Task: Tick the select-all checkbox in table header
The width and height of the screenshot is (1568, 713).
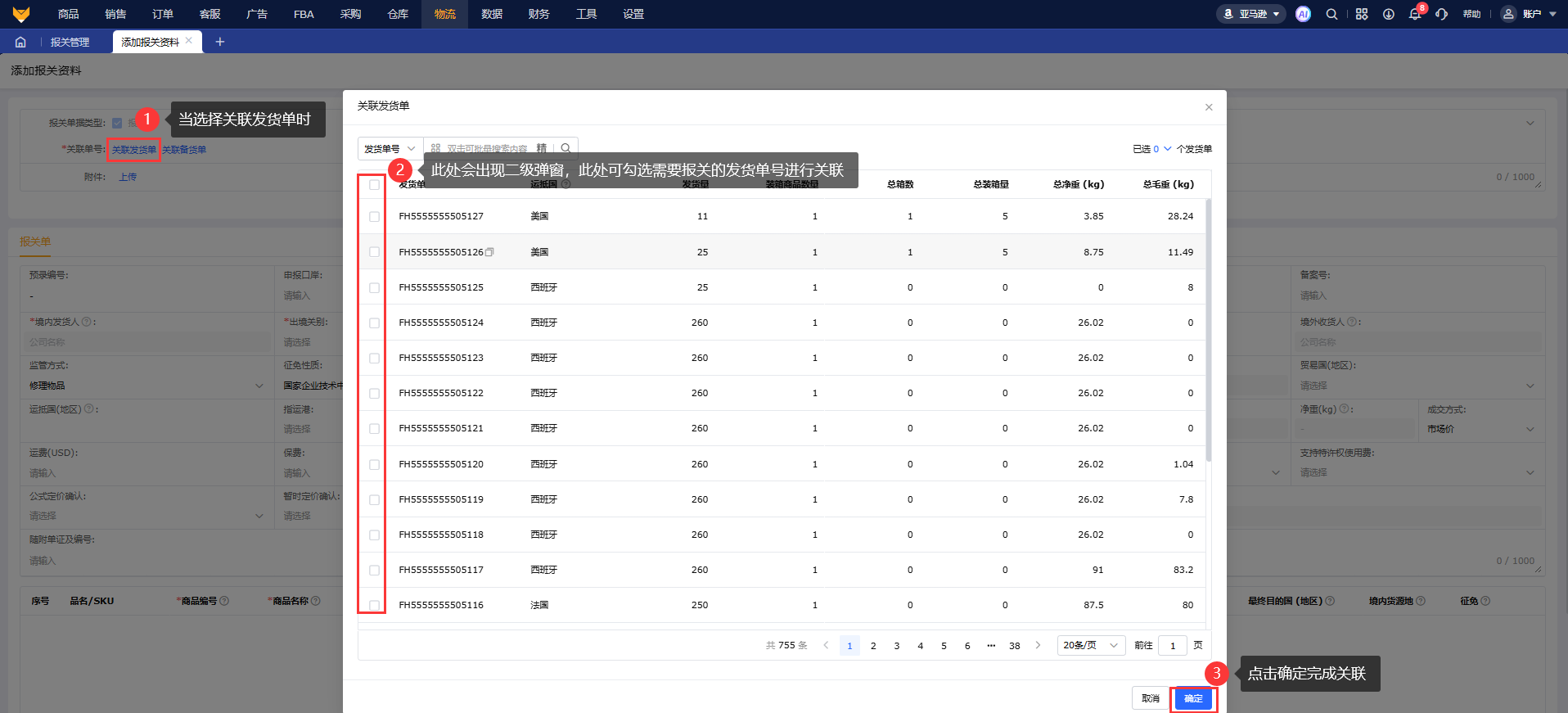Action: pyautogui.click(x=374, y=185)
